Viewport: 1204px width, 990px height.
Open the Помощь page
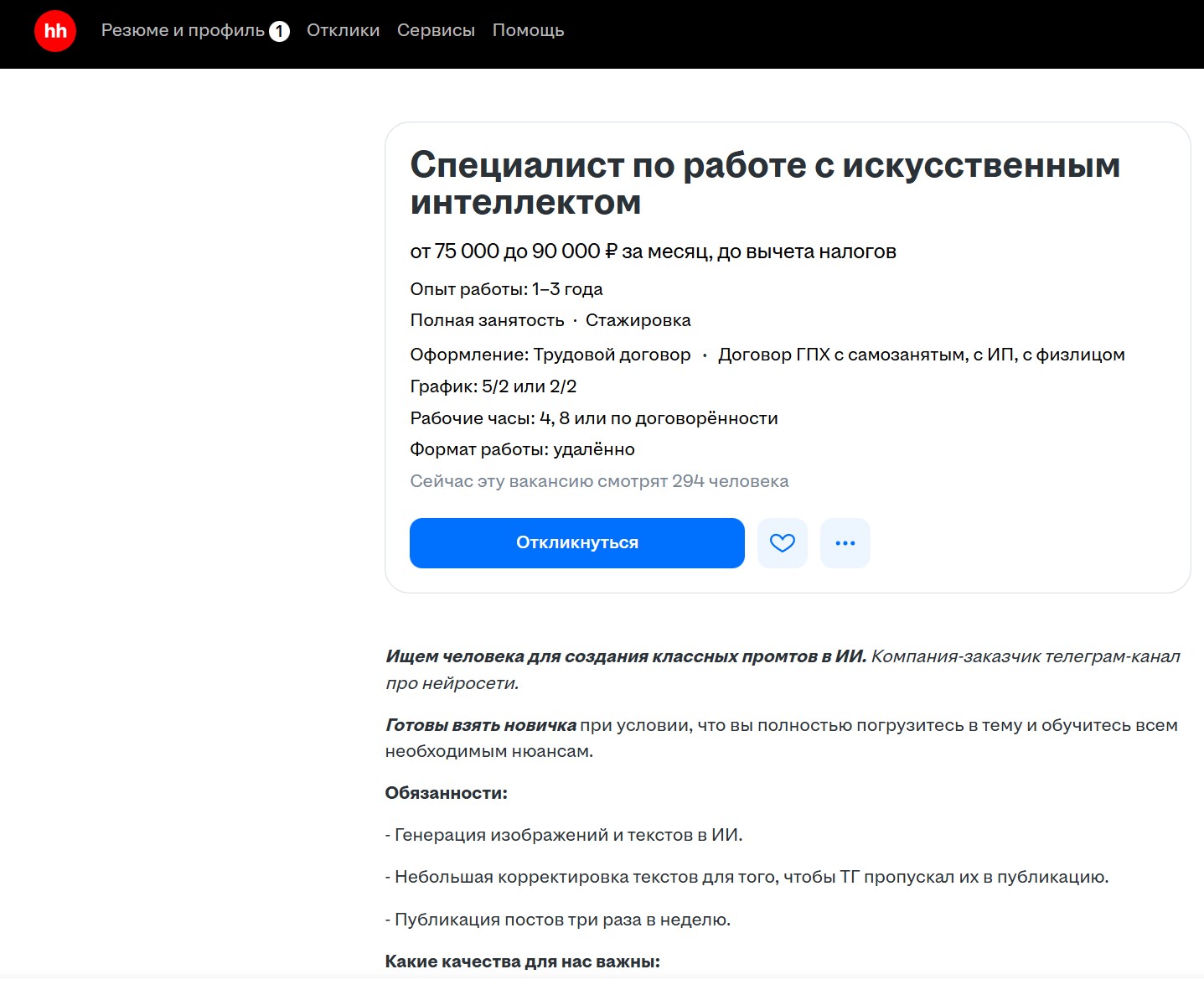pos(528,31)
